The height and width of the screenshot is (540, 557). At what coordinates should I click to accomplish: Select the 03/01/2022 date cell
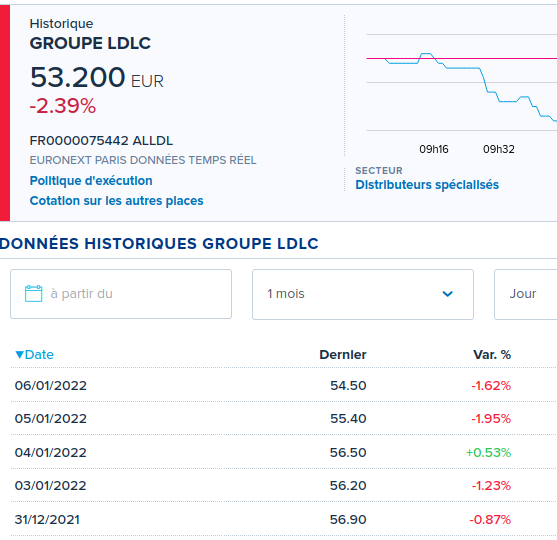pos(50,485)
